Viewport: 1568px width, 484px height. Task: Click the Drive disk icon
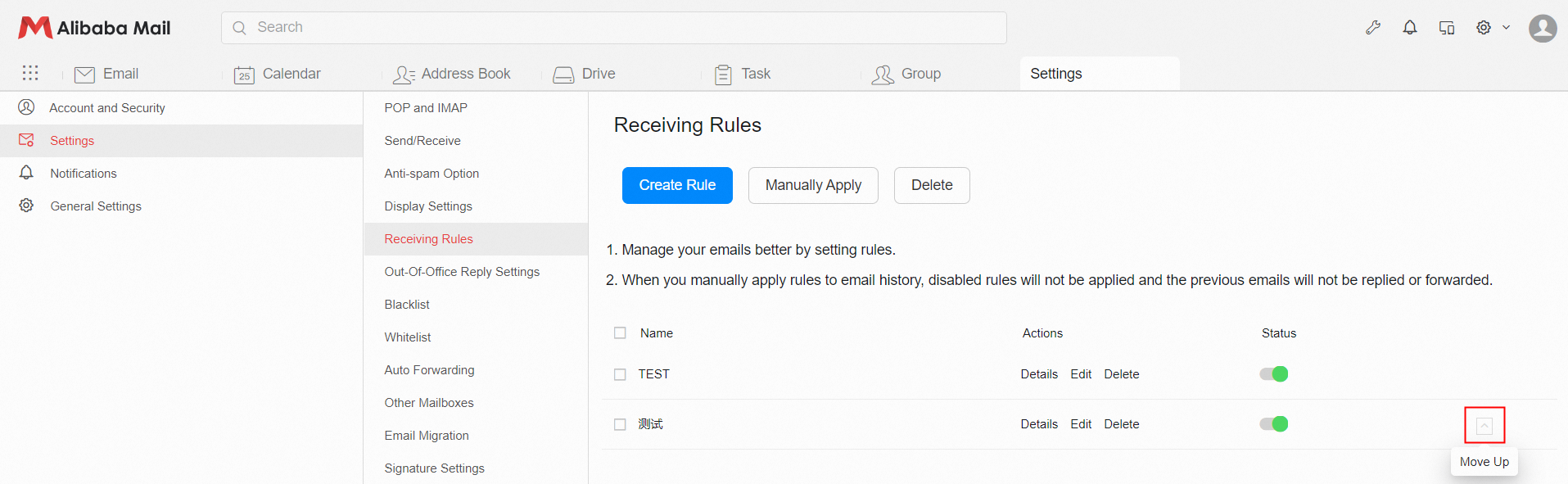click(563, 75)
